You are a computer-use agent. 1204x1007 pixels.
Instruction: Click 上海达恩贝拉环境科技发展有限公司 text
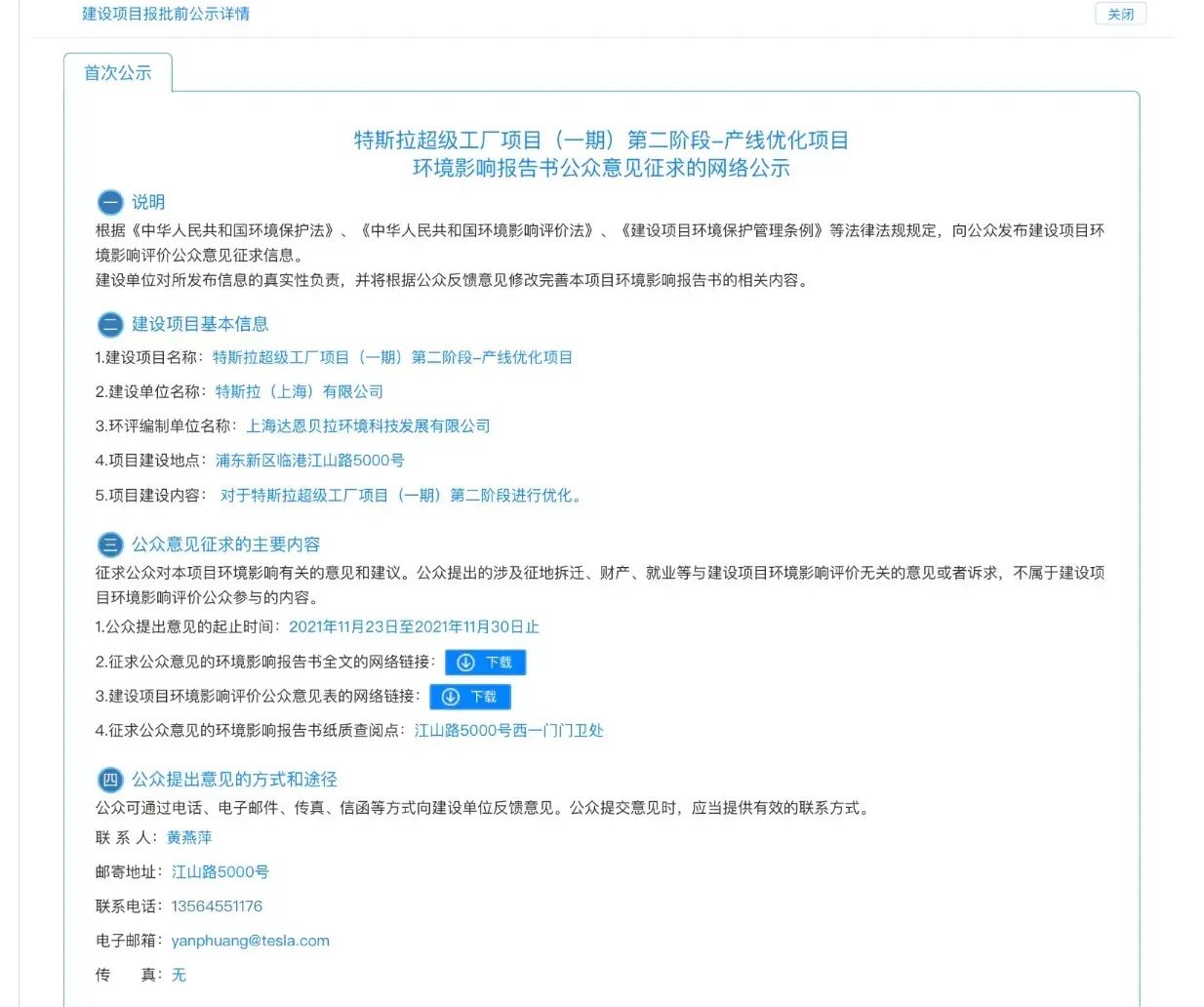pyautogui.click(x=368, y=425)
